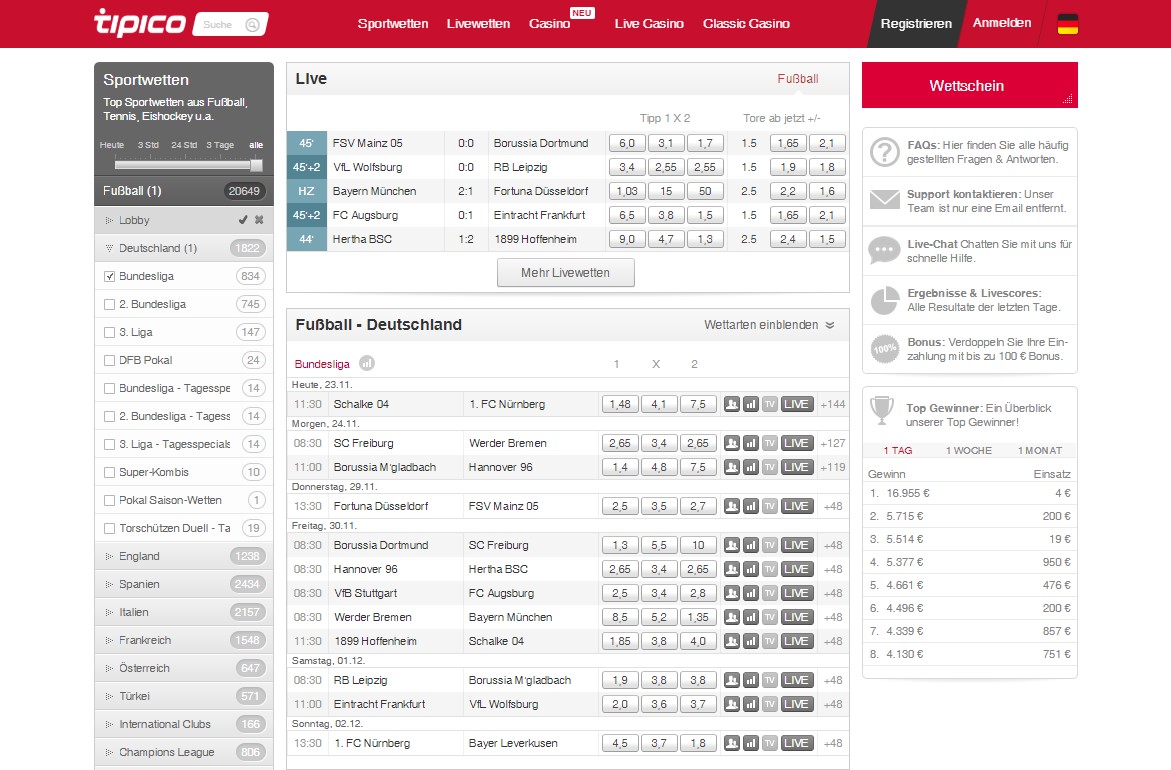Open +144 more bets for Schalke 04 match
Screen dimensions: 1171x770
pyautogui.click(x=833, y=404)
